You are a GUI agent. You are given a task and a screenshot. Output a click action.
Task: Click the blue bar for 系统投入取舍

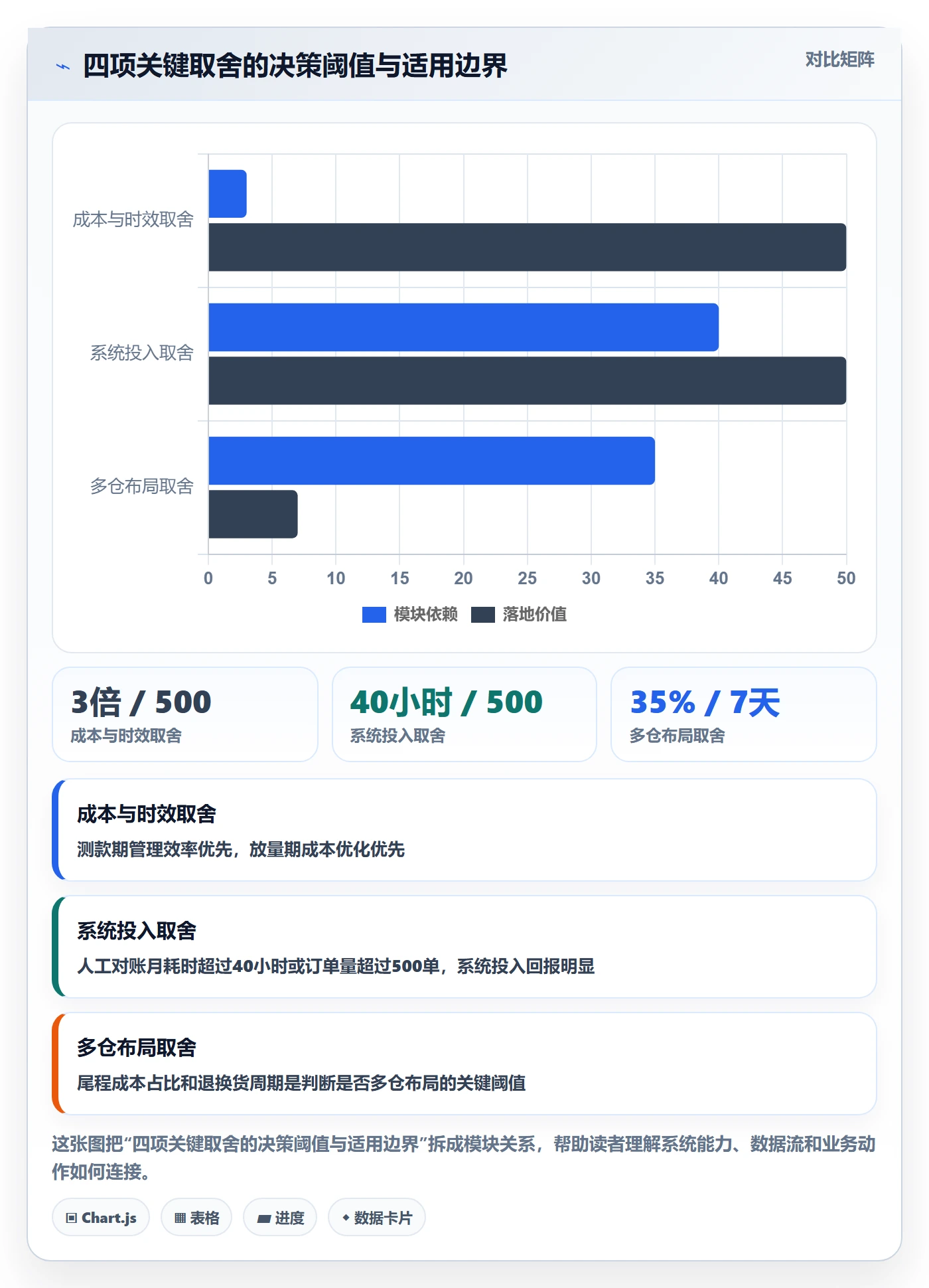[464, 327]
